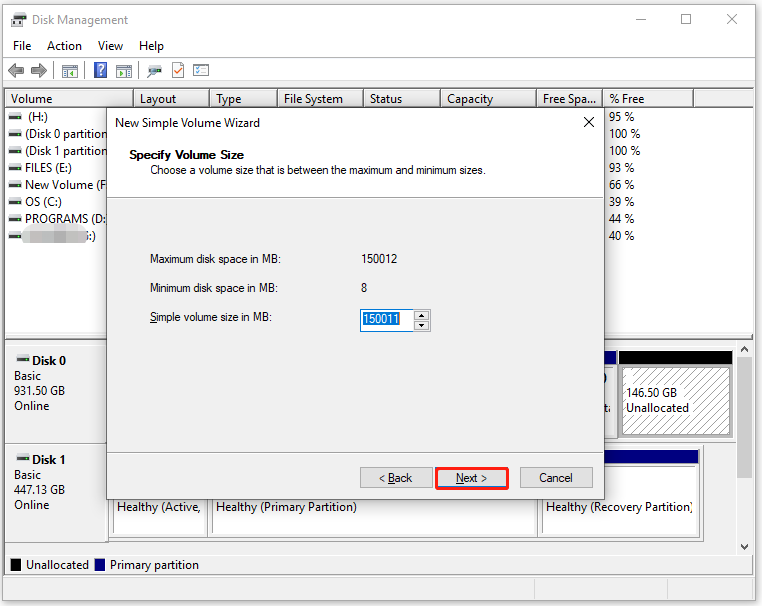This screenshot has height=606, width=762.
Task: Toggle the Show/Hide Action Pane icon
Action: (x=124, y=71)
